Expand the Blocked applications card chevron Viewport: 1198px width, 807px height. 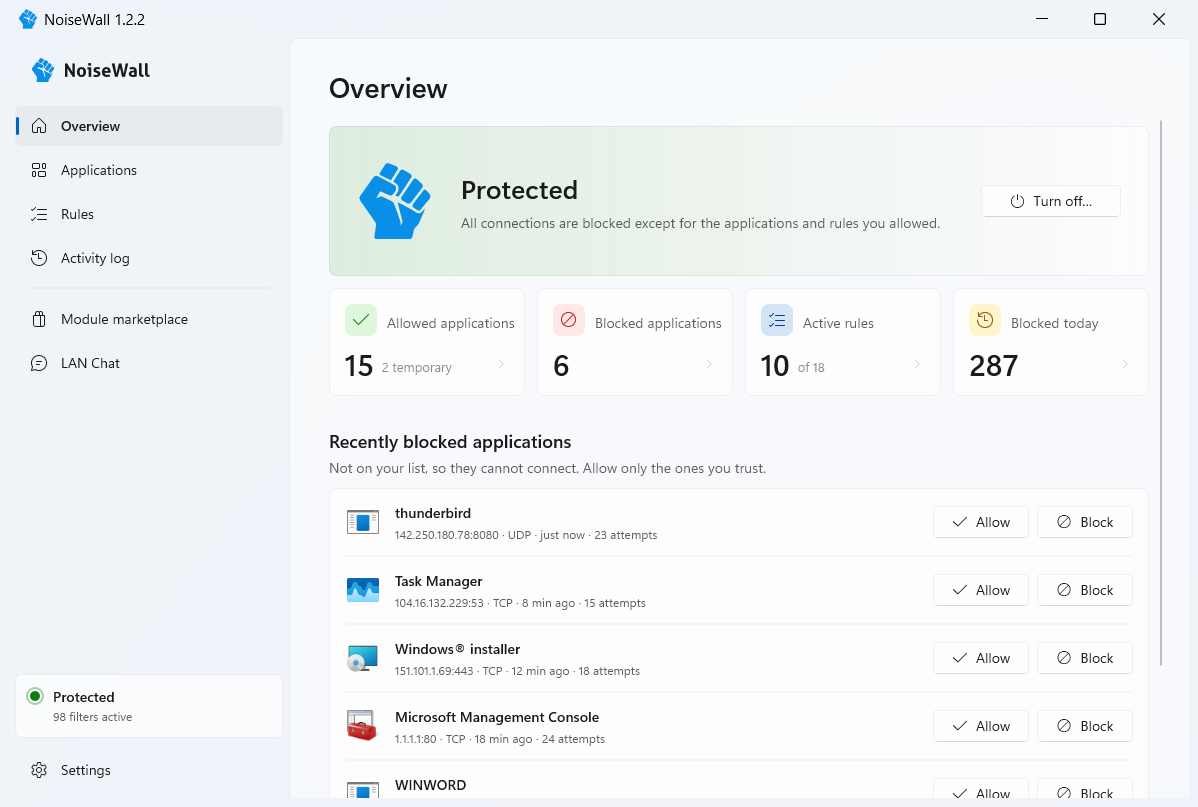709,364
